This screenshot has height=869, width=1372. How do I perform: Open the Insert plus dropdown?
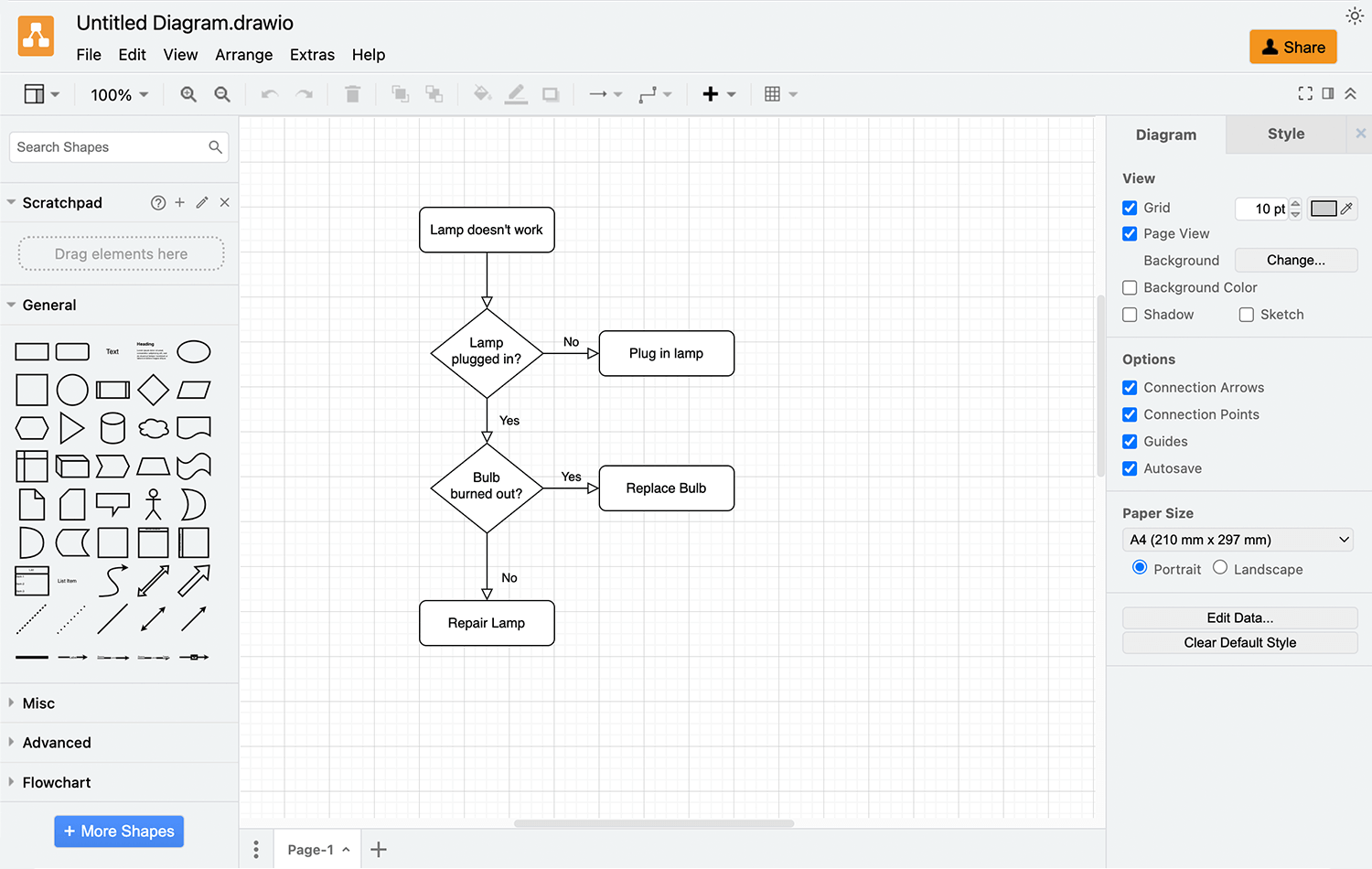coord(719,94)
